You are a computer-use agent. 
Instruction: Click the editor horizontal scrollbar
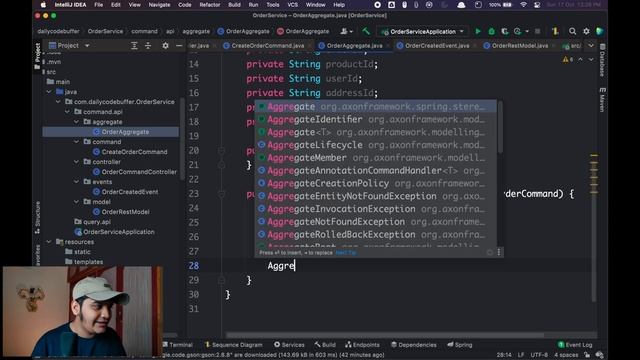click(x=384, y=335)
